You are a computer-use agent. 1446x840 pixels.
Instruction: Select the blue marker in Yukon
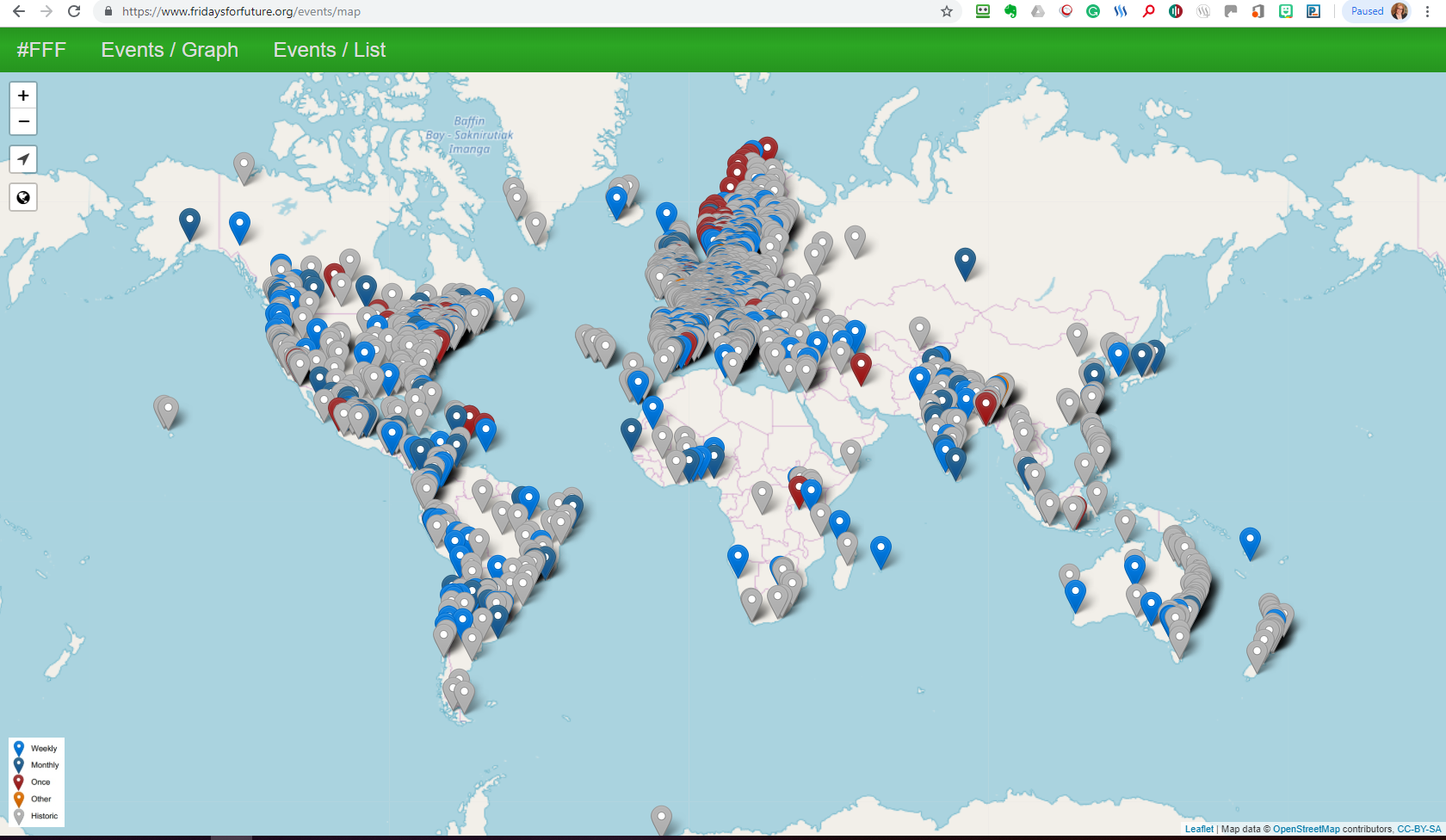(x=239, y=227)
